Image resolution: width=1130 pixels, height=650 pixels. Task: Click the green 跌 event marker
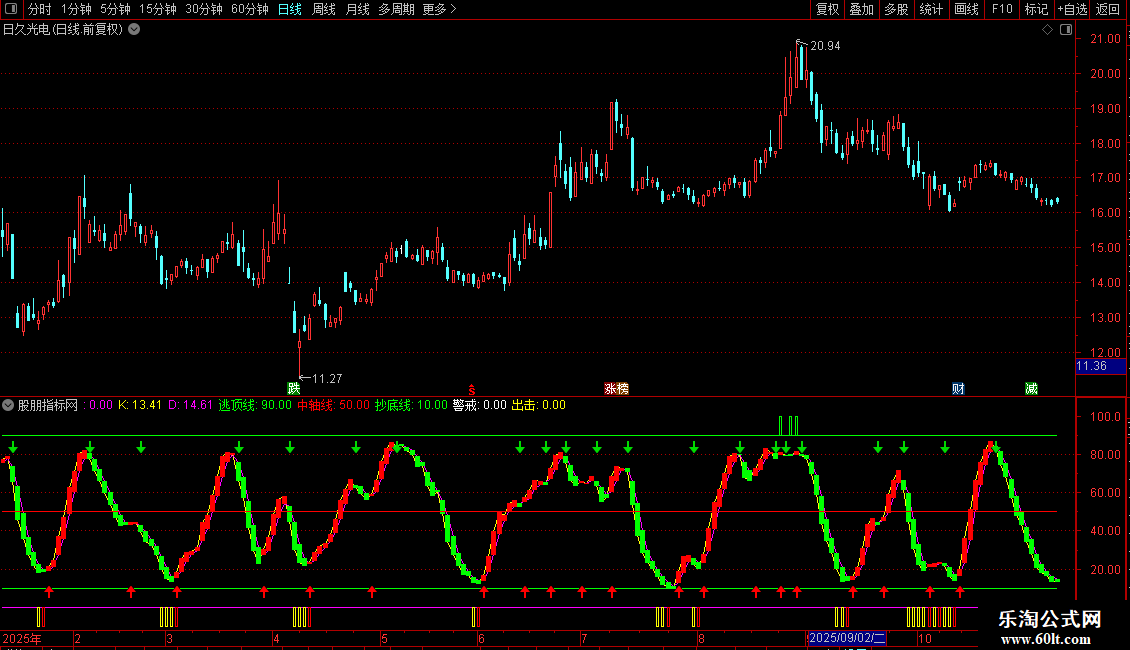[x=293, y=388]
